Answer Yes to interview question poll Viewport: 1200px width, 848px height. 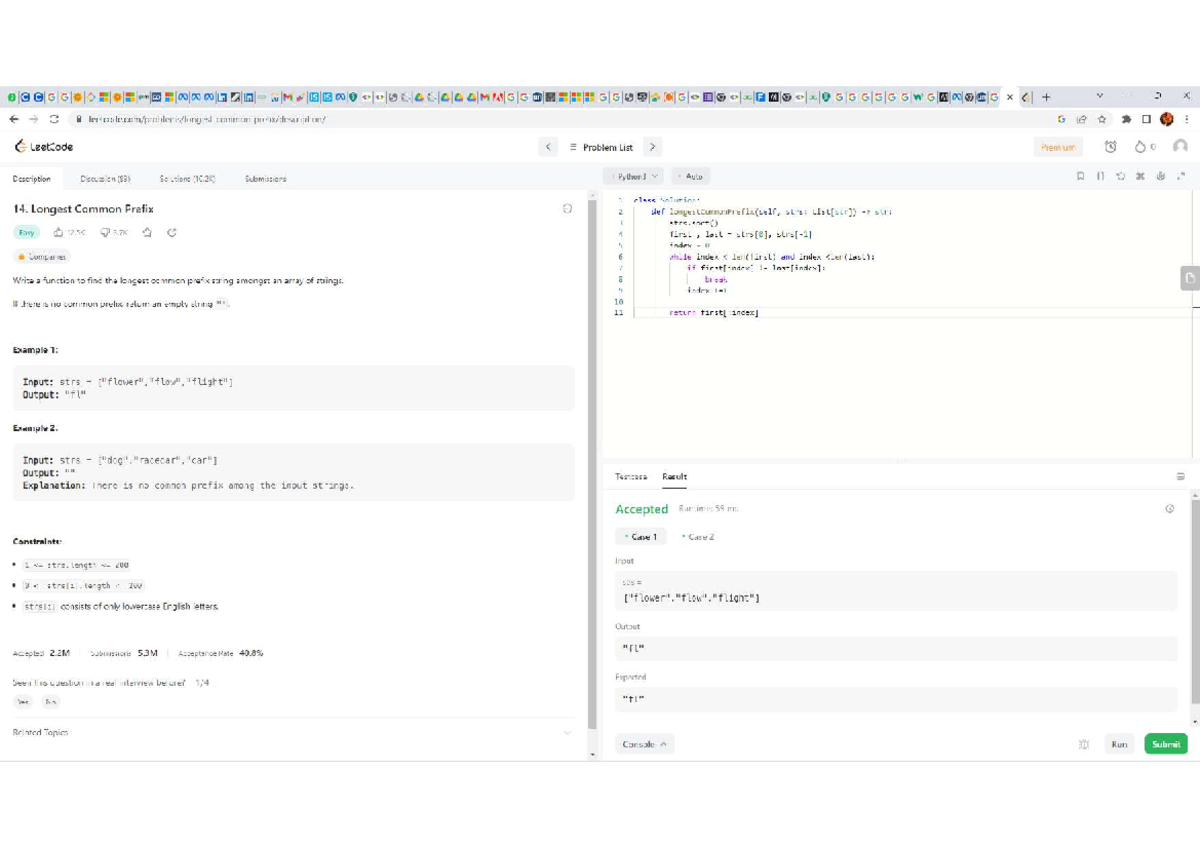pyautogui.click(x=22, y=702)
